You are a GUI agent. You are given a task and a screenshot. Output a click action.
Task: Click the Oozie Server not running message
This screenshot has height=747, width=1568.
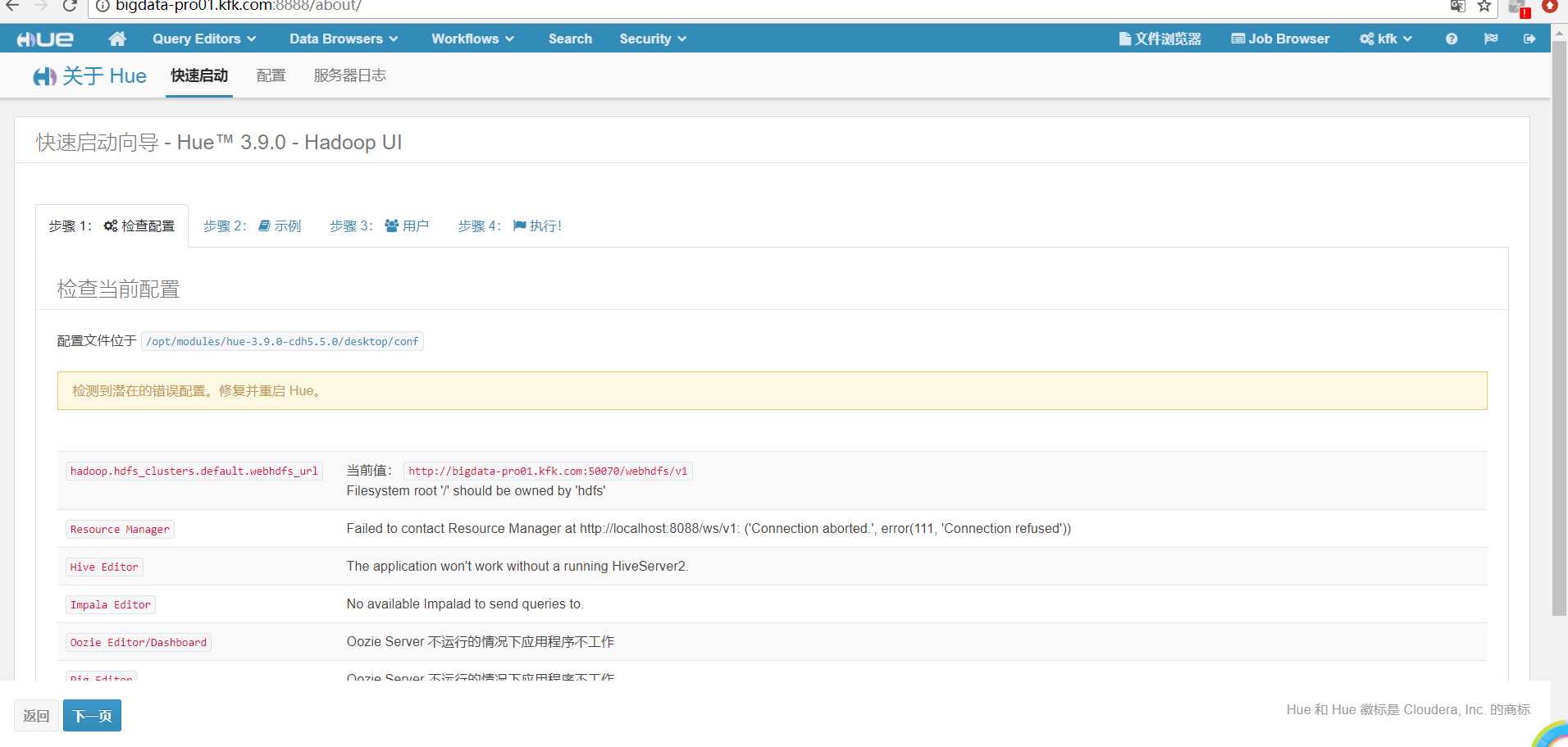pyautogui.click(x=481, y=642)
